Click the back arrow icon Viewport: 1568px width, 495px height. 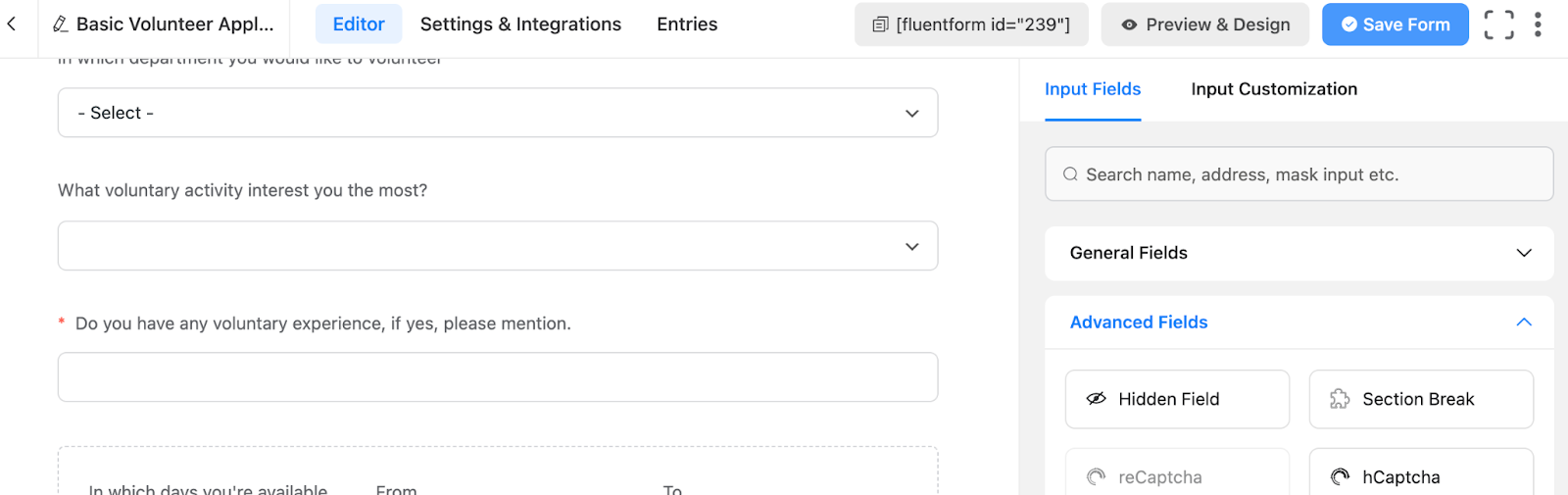coord(12,24)
